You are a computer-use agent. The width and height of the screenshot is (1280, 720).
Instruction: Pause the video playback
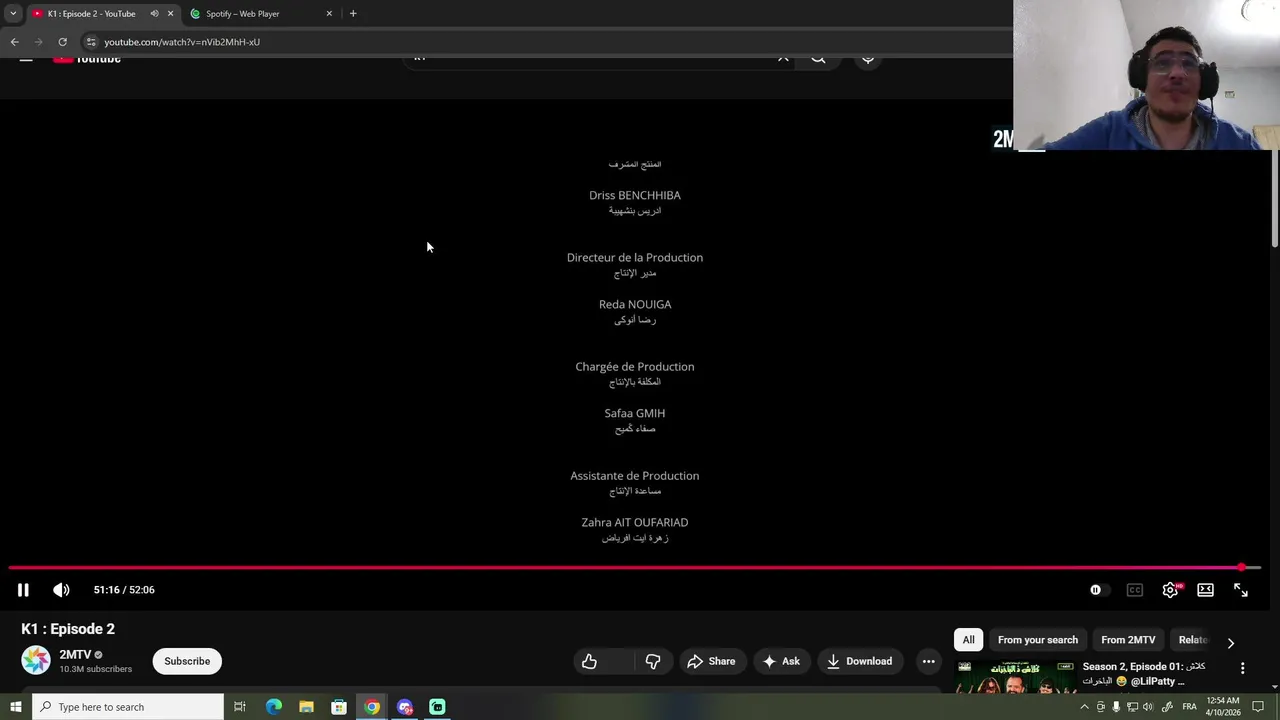pos(23,590)
